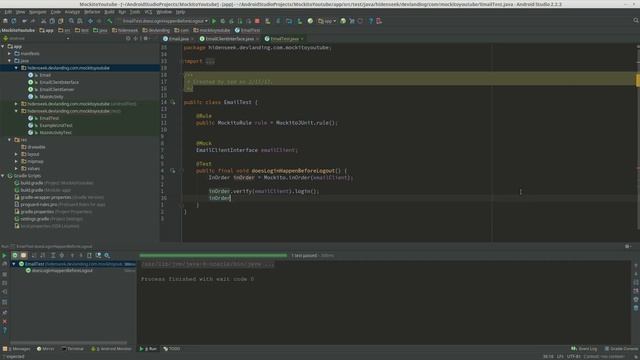Image resolution: width=640 pixels, height=360 pixels.
Task: Select doesLoginHappenBeforeLogout in test results tree
Action: [62, 271]
